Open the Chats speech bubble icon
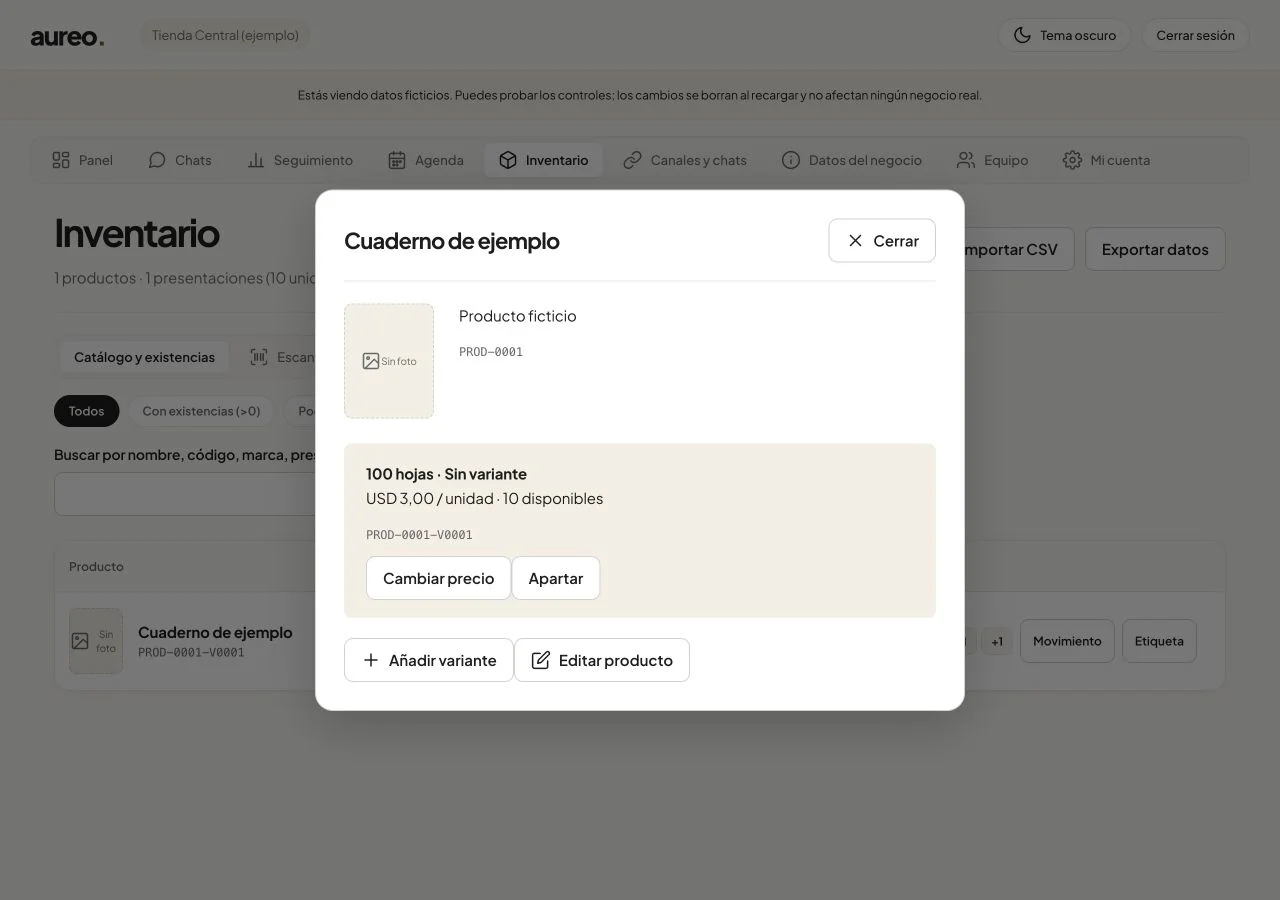1280x900 pixels. pyautogui.click(x=157, y=160)
